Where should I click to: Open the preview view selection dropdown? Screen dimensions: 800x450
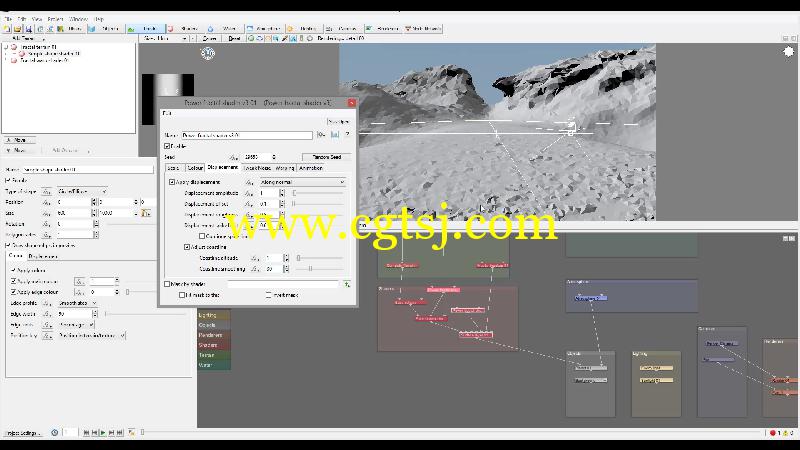(164, 38)
